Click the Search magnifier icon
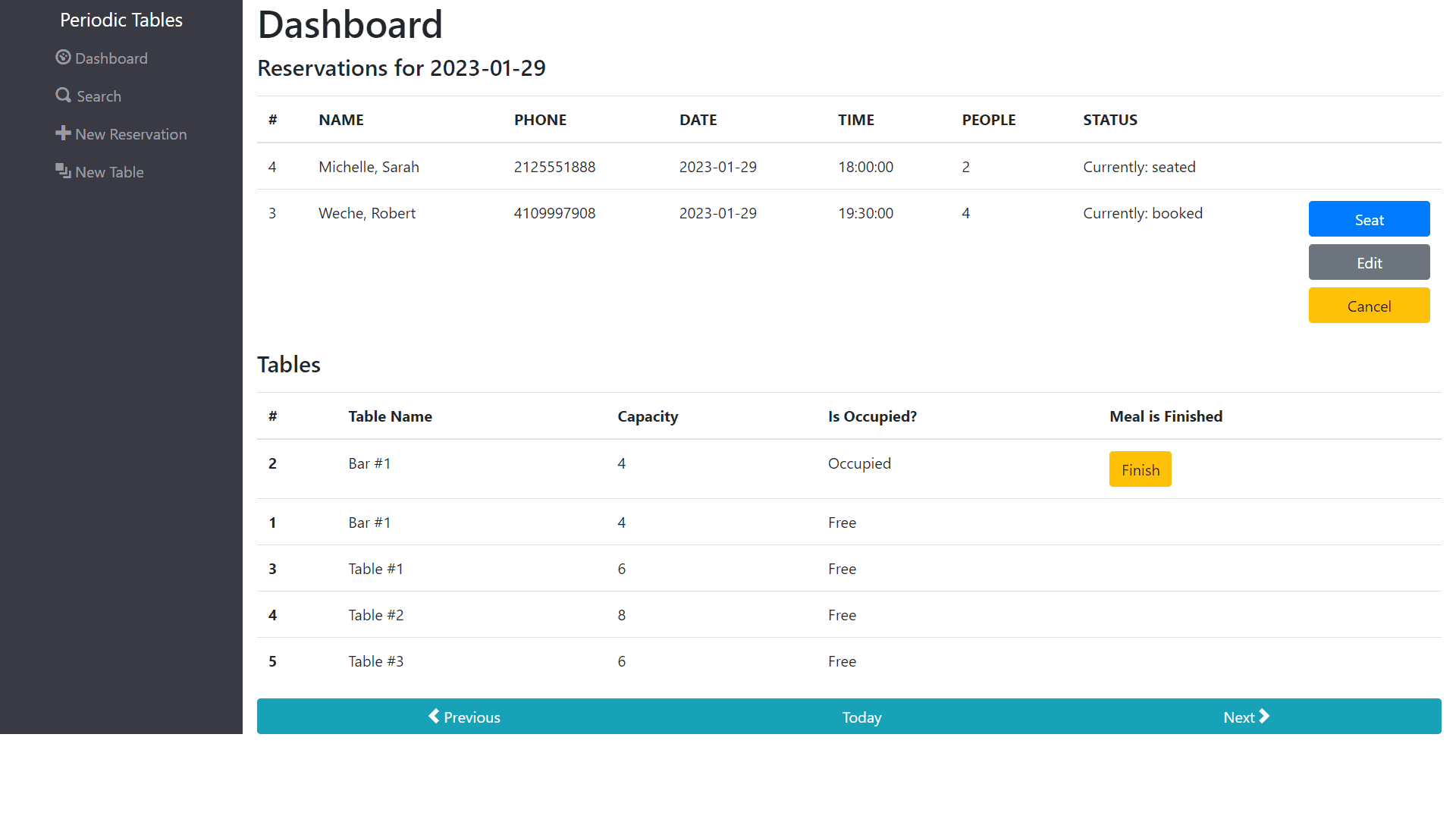Image resolution: width=1456 pixels, height=819 pixels. (x=63, y=96)
